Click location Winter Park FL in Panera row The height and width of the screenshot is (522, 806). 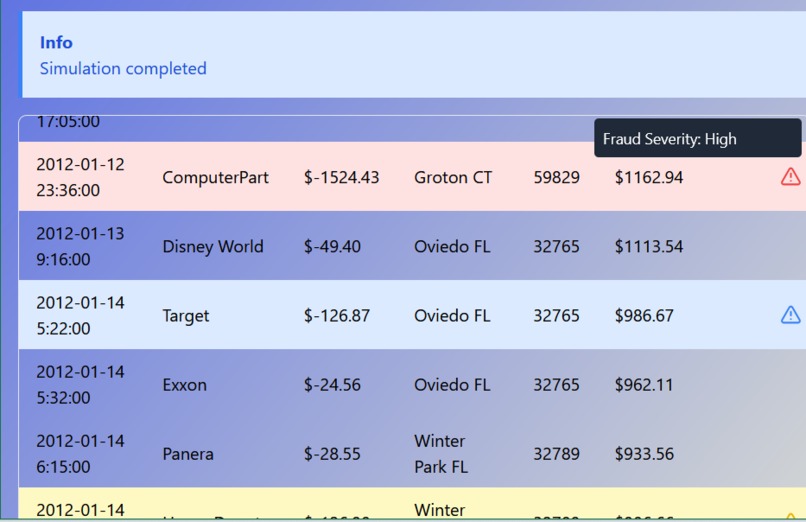point(441,454)
